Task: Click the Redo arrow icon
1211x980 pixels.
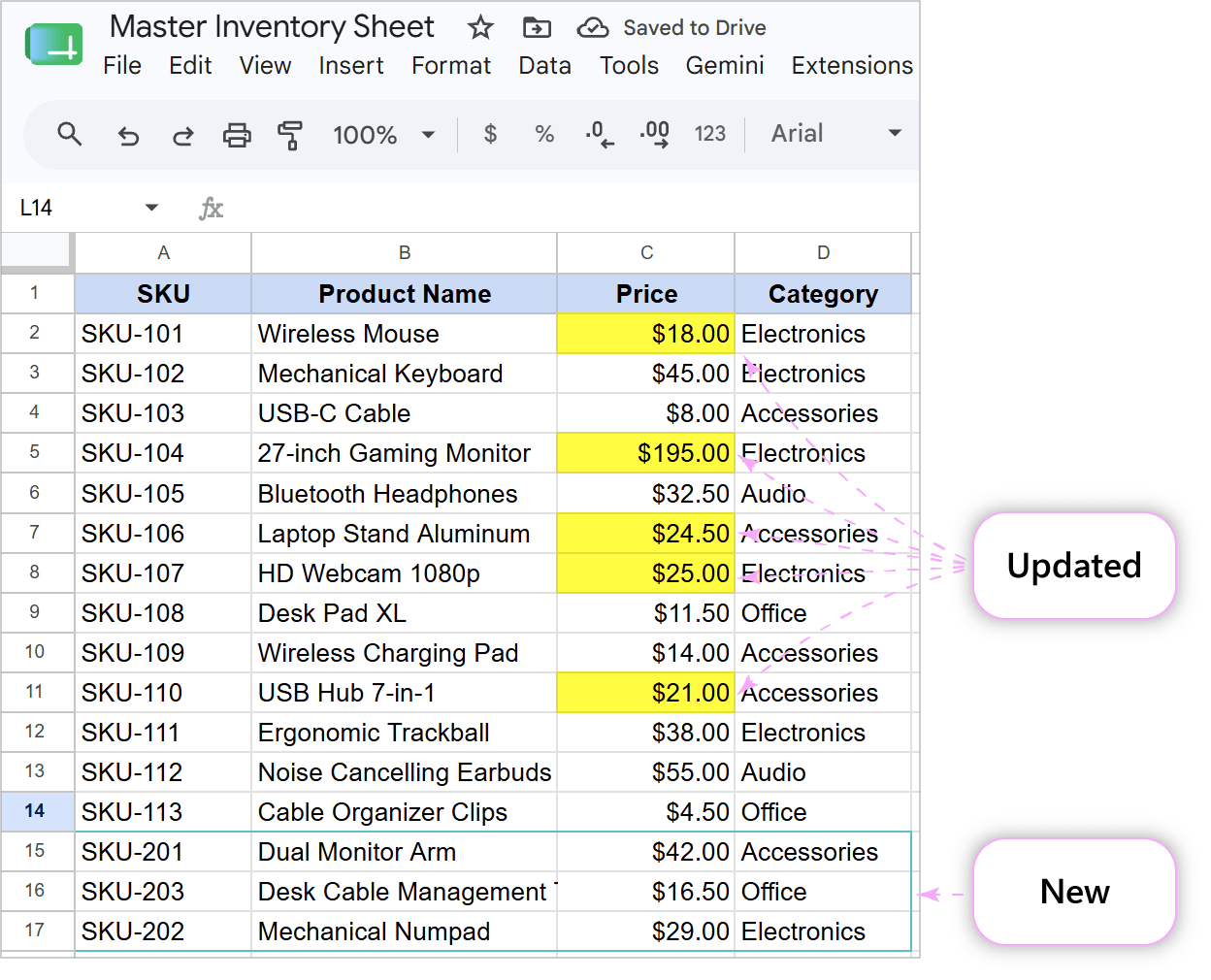Action: (182, 135)
